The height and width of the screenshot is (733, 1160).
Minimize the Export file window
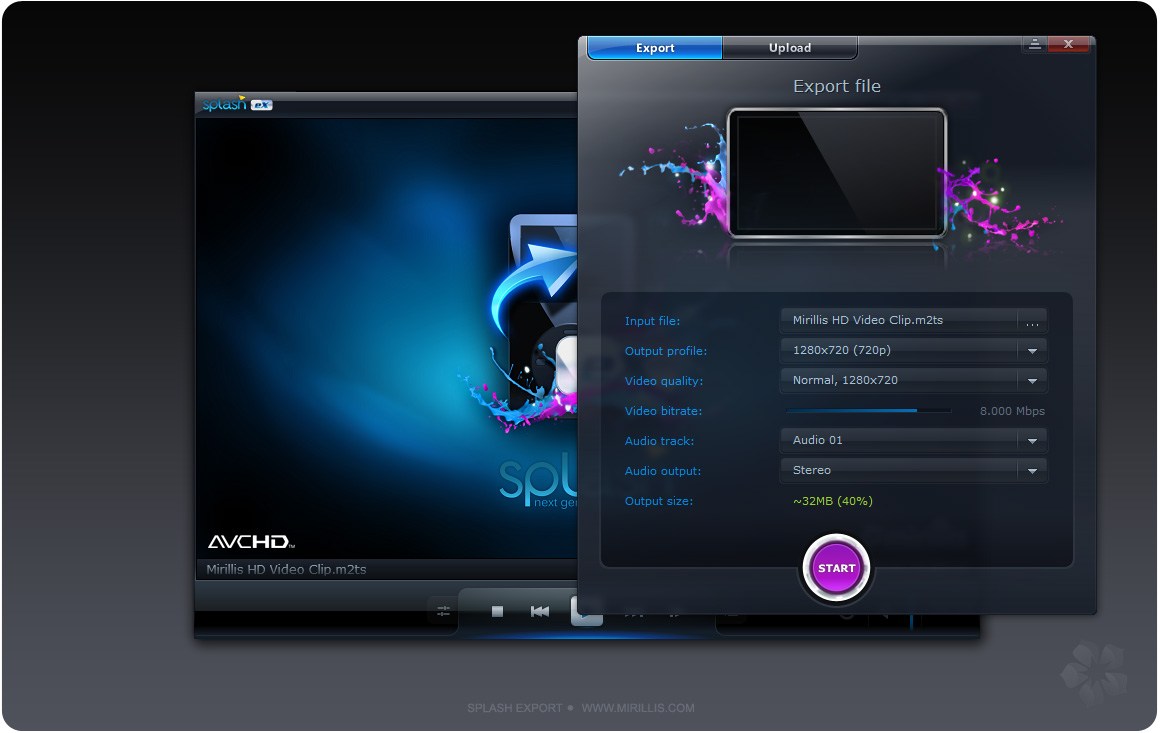coord(1035,44)
